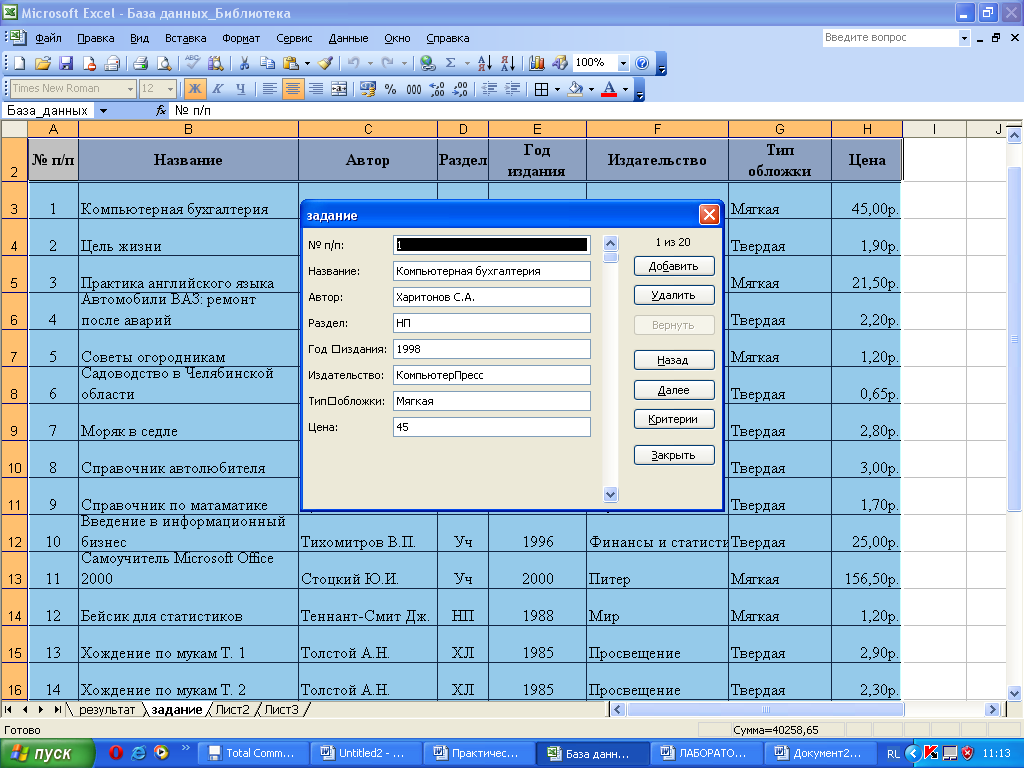This screenshot has height=768, width=1024.
Task: Open fill color dropdown arrow
Action: coord(591,89)
